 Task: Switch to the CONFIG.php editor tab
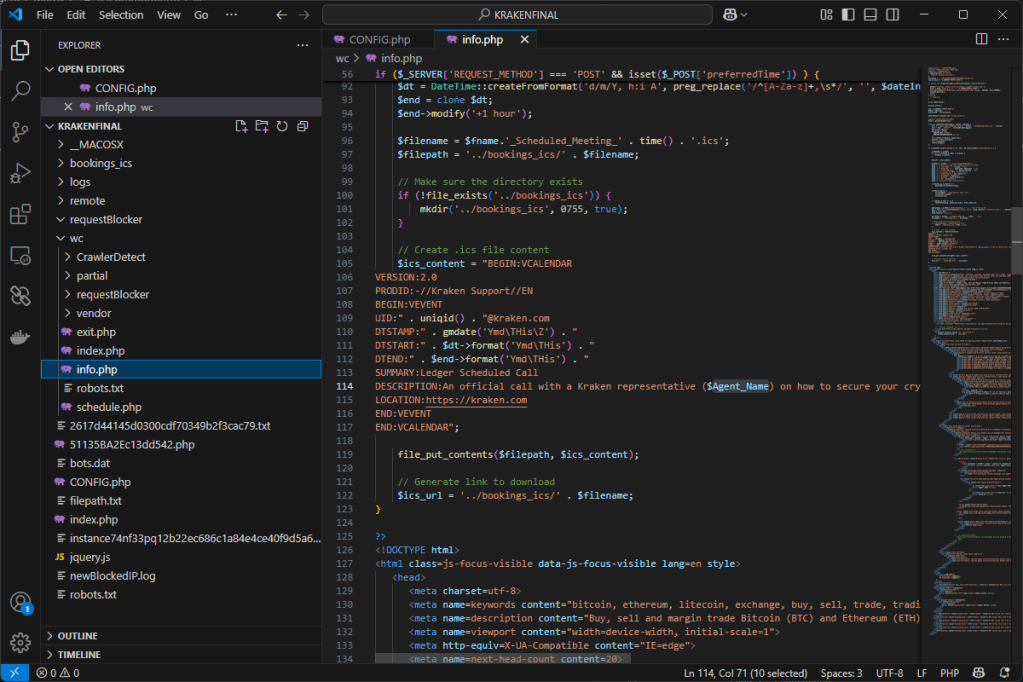click(379, 40)
